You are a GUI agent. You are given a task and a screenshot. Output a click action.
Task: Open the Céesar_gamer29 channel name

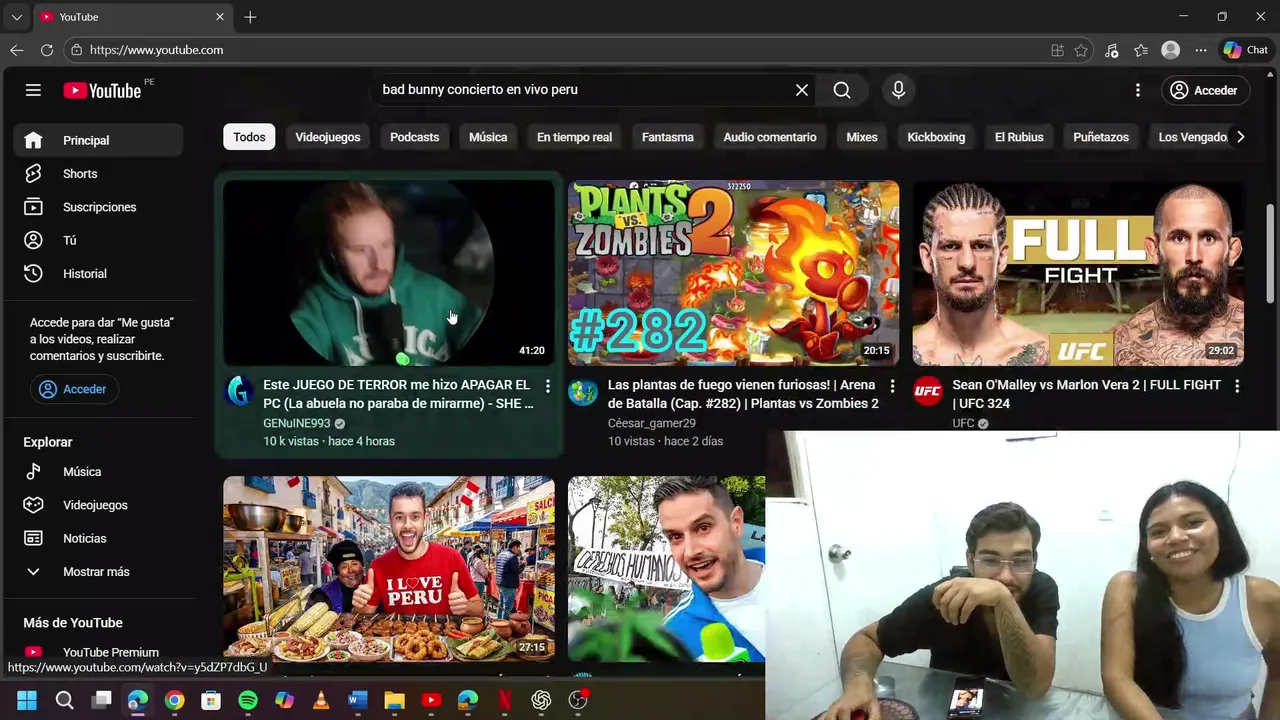[x=651, y=423]
